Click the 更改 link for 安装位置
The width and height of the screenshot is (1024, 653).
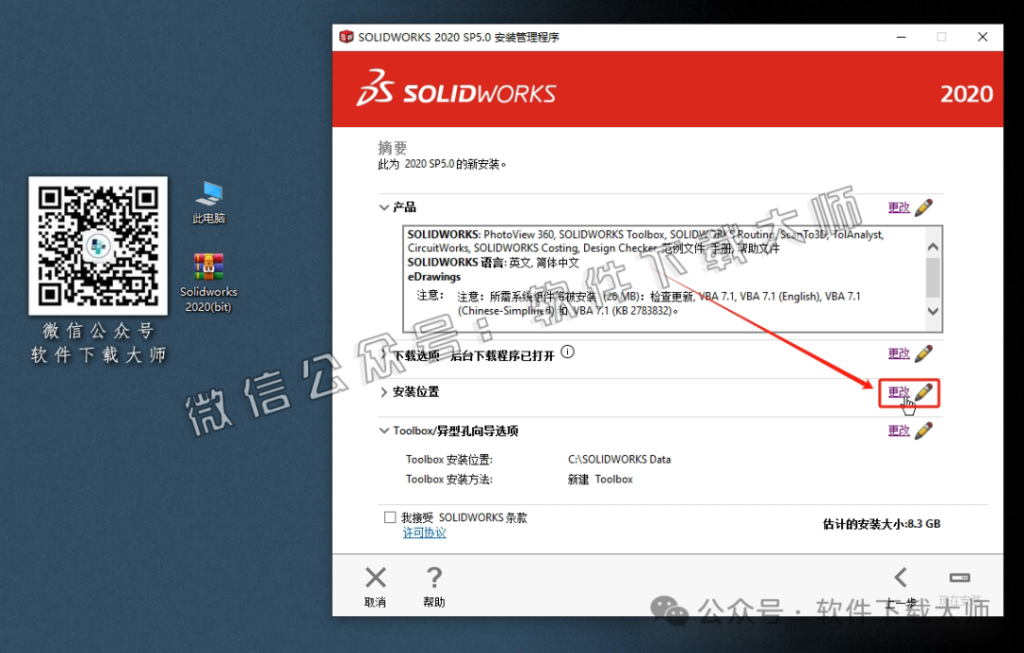click(899, 393)
